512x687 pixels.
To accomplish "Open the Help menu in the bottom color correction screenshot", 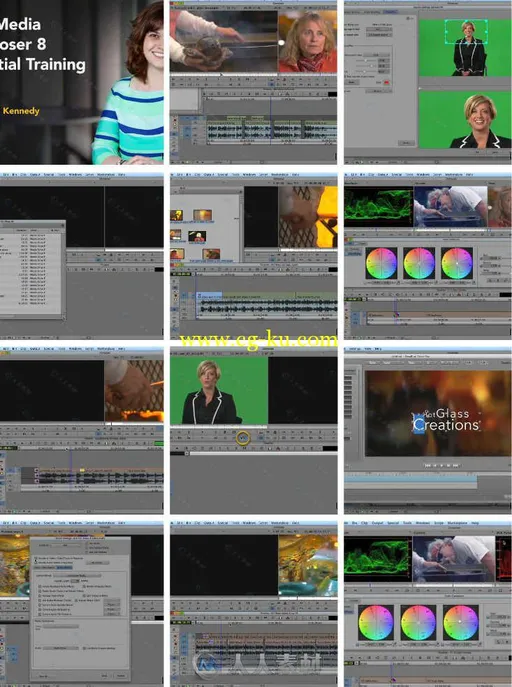I will coord(474,523).
